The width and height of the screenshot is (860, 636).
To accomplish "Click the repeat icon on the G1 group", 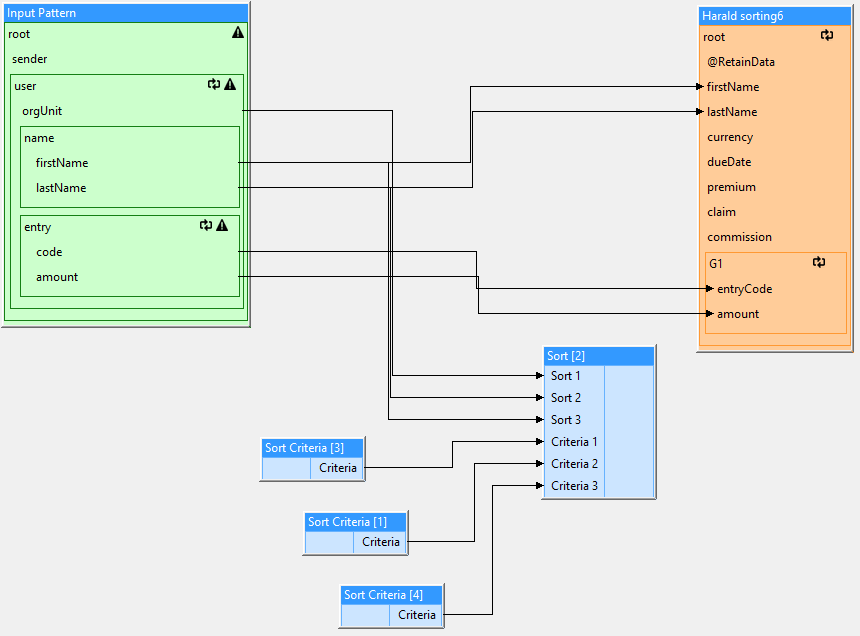I will [x=819, y=263].
